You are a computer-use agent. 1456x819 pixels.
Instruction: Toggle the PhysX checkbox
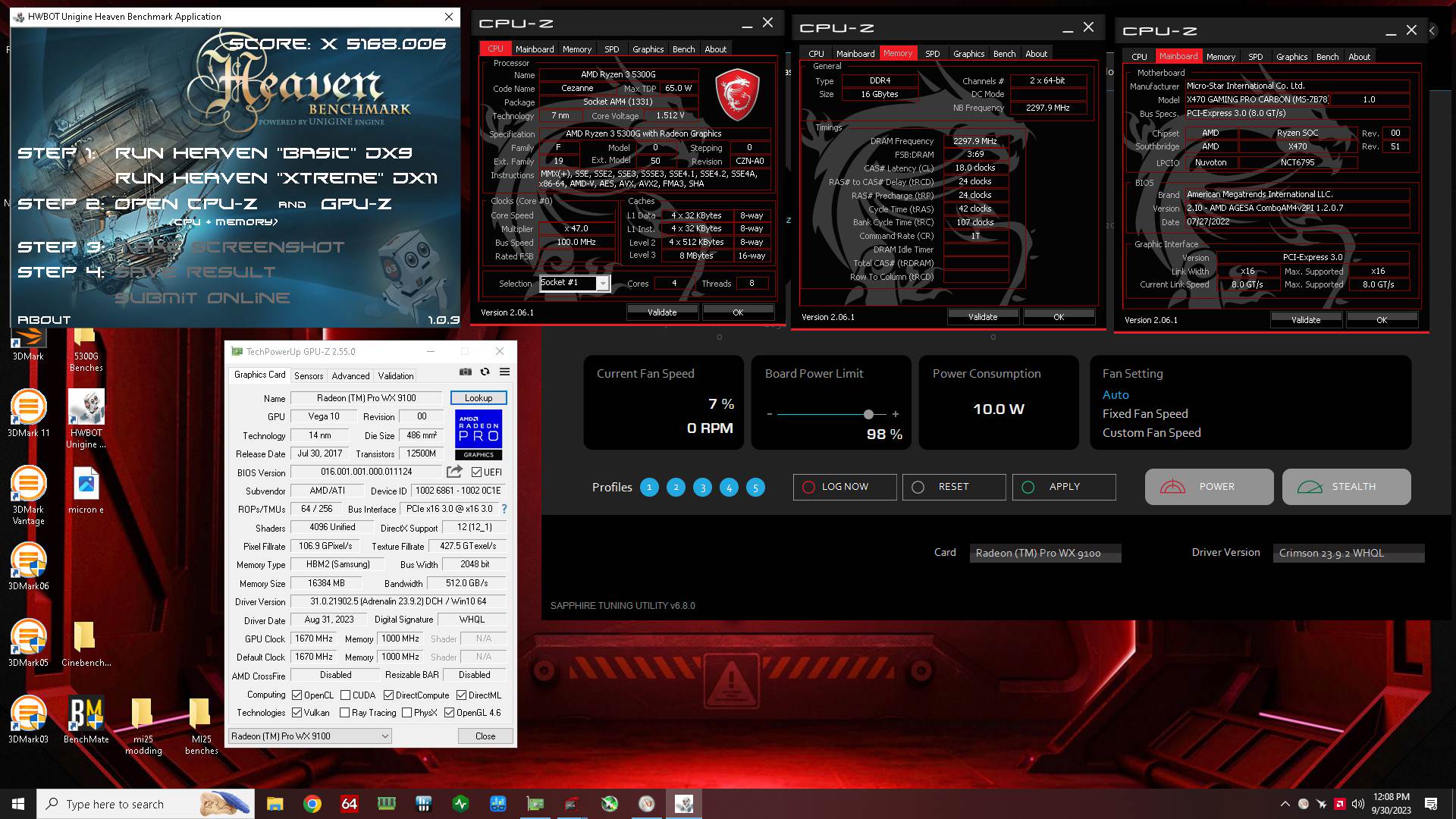click(407, 713)
